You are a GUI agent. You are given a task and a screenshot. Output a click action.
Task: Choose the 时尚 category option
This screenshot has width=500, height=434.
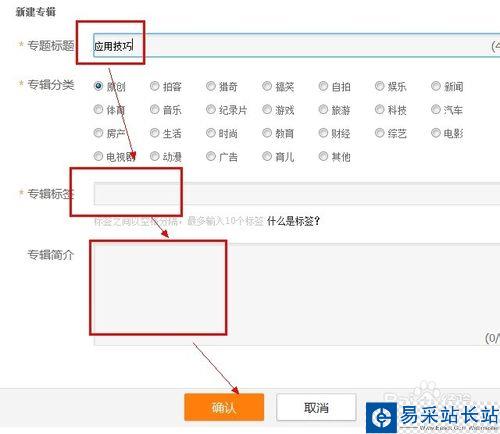pyautogui.click(x=211, y=133)
